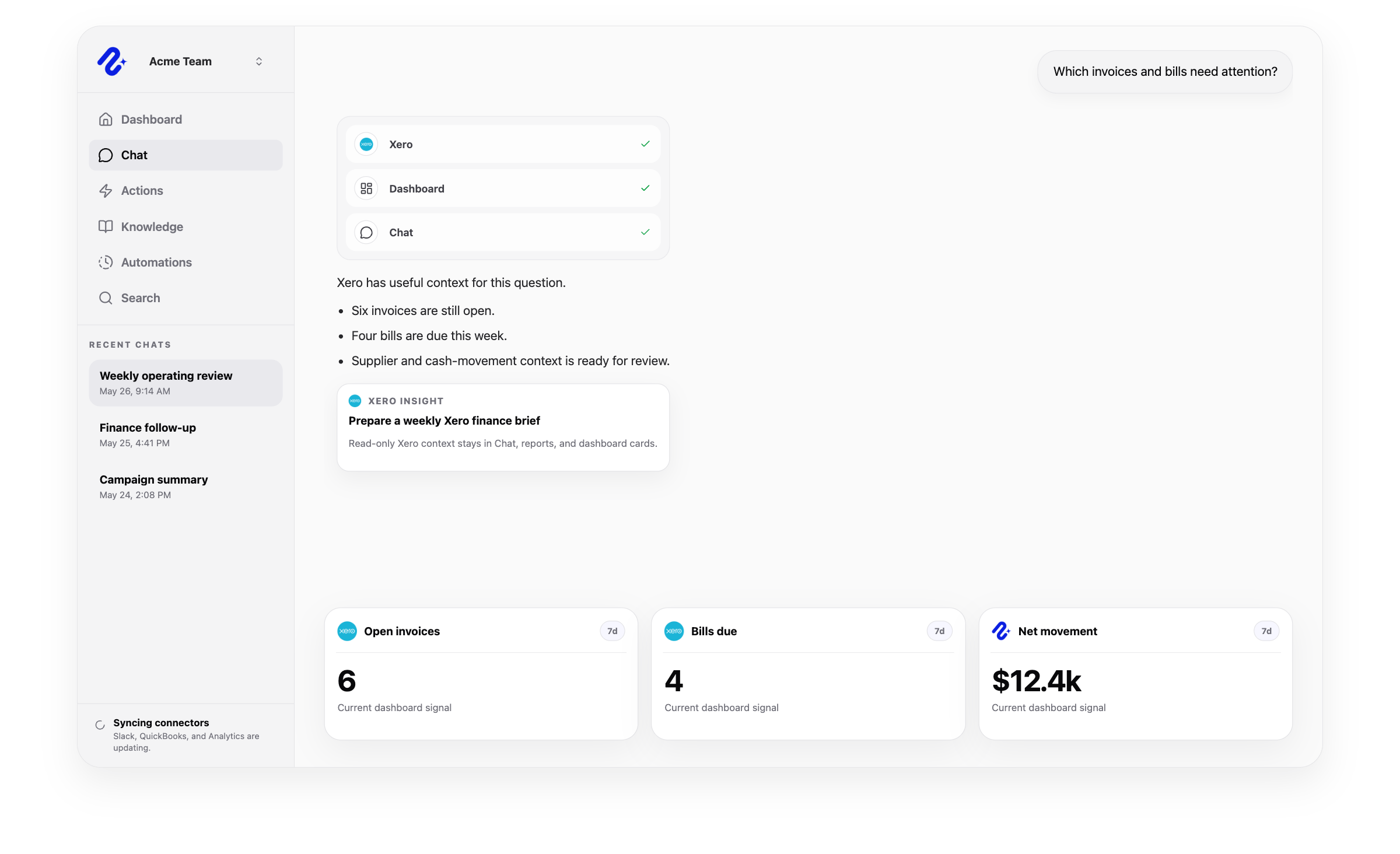Click the Xero logo in the steps list
Screen dimensions: 1400x854
[366, 144]
